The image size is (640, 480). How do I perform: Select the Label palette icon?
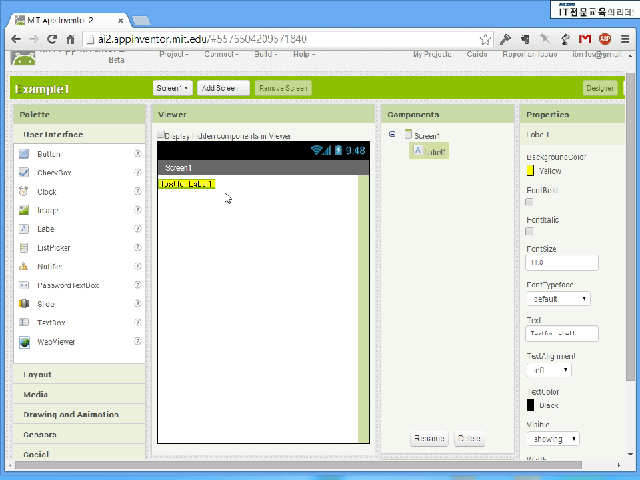(x=24, y=229)
